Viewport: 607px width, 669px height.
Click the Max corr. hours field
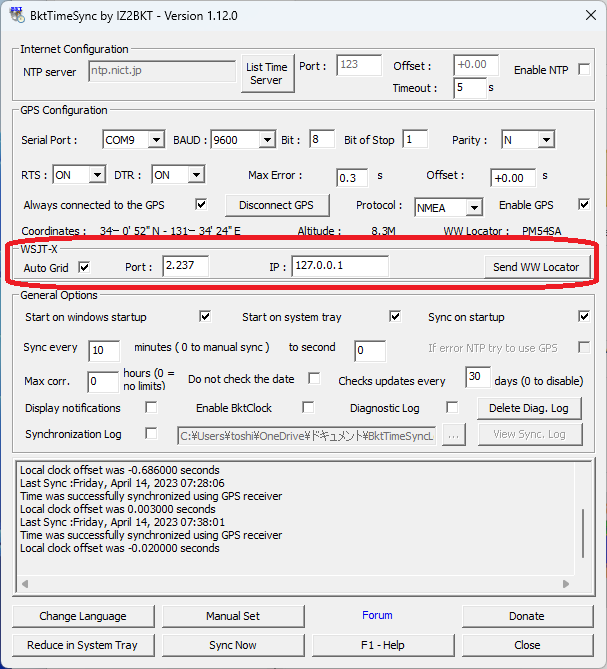pyautogui.click(x=103, y=381)
